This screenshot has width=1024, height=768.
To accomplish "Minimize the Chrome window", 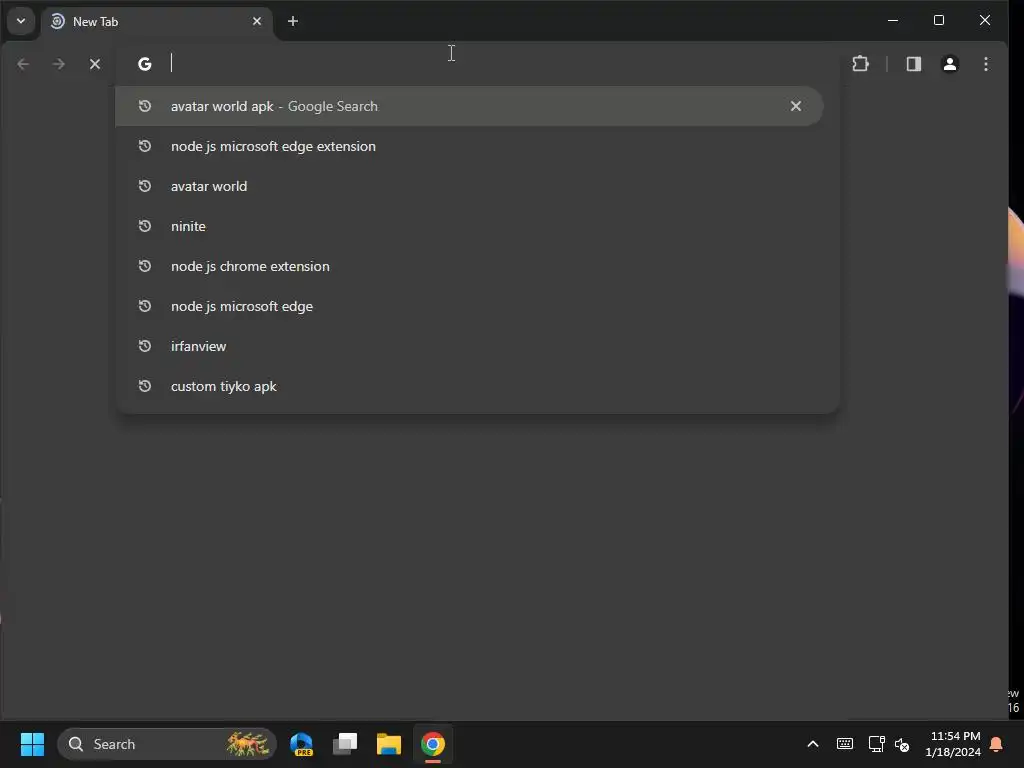I will 893,21.
